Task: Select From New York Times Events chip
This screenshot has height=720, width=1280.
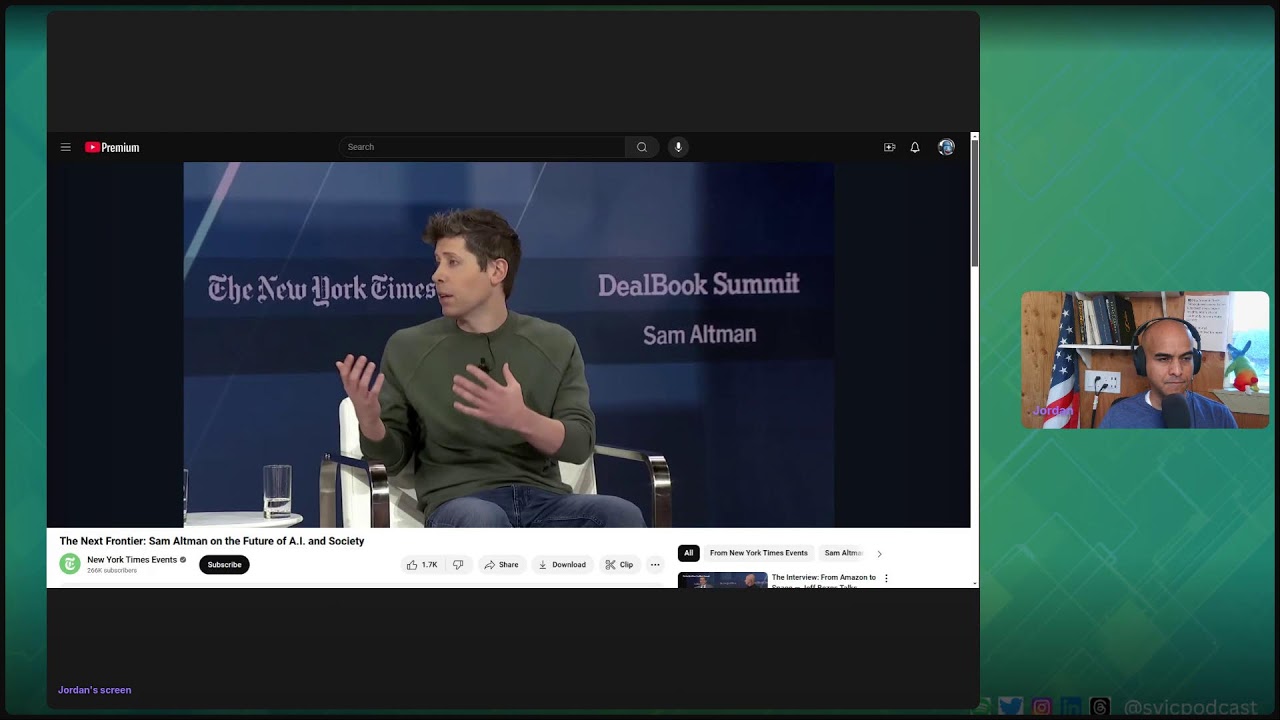Action: pos(759,553)
